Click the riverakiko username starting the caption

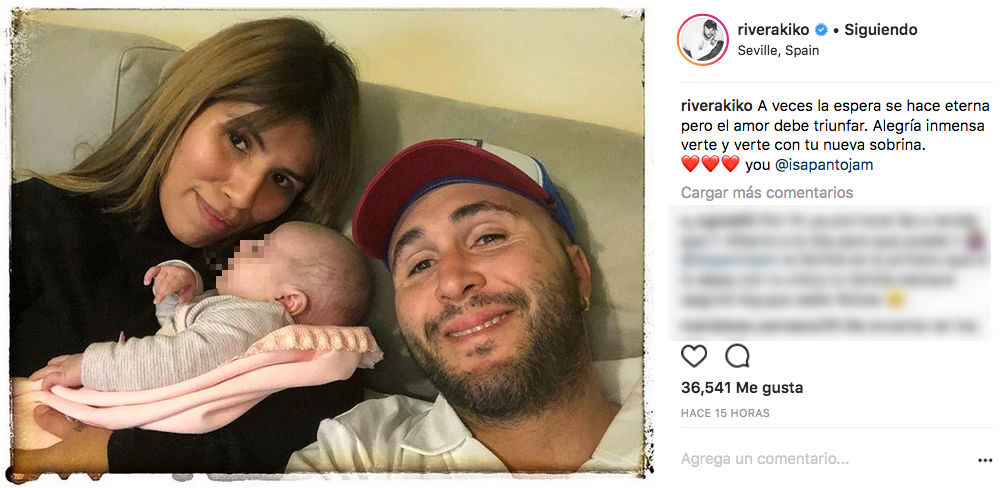tap(716, 105)
